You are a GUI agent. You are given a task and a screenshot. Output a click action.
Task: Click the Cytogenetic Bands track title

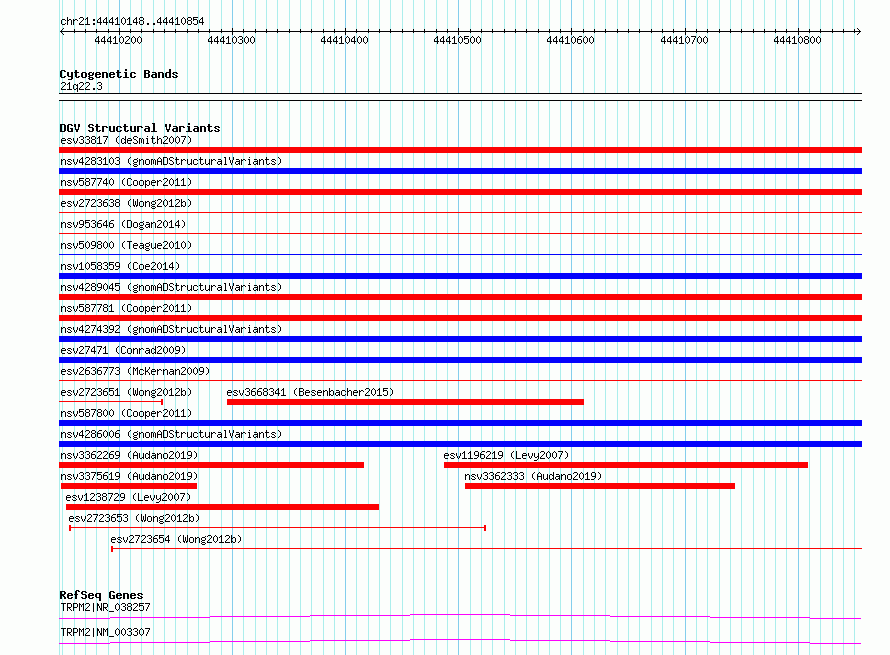[119, 74]
